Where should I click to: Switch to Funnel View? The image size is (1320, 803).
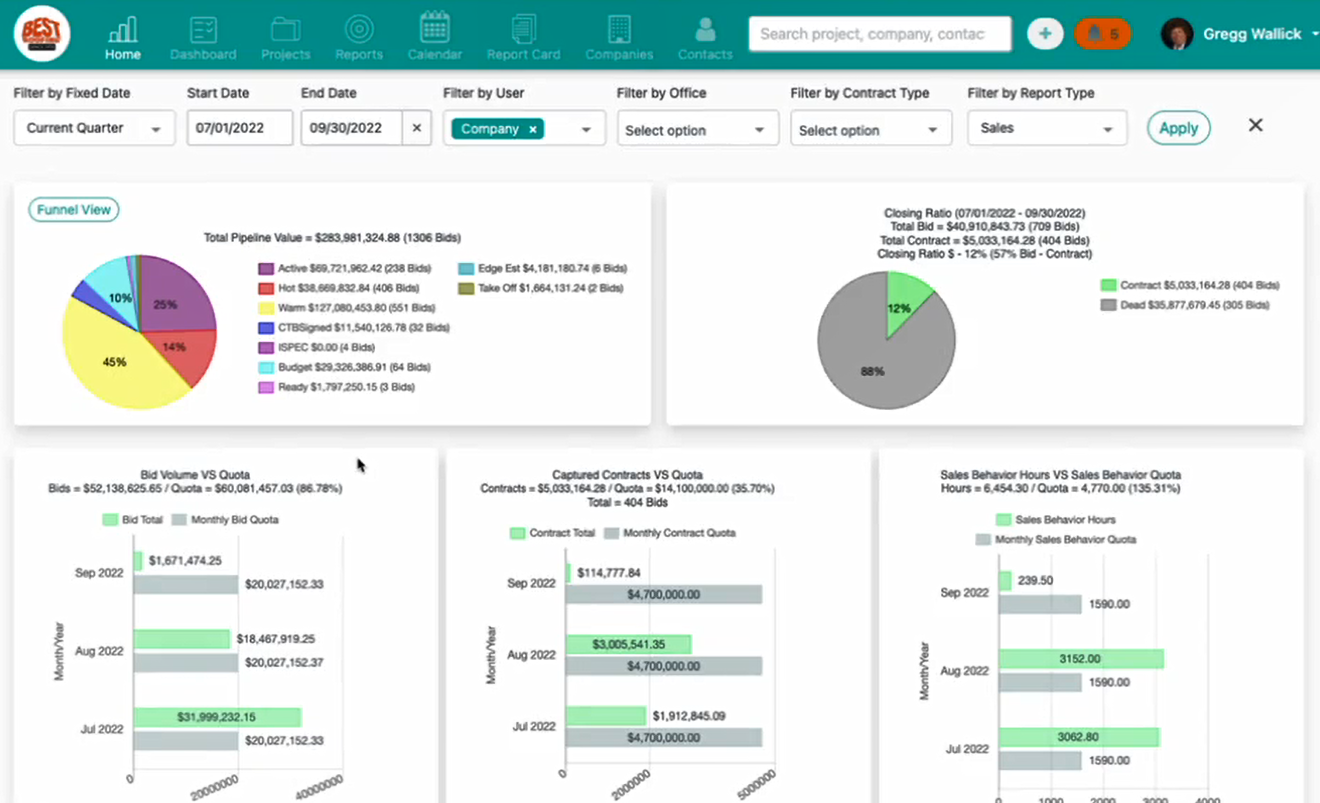click(x=74, y=210)
